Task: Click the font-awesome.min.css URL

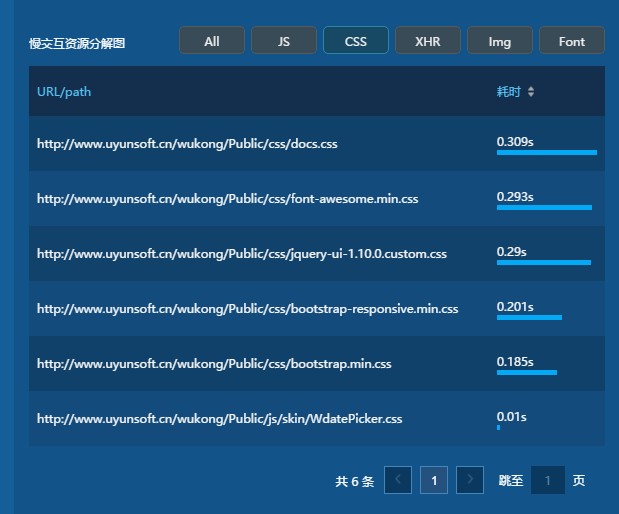Action: (x=227, y=199)
